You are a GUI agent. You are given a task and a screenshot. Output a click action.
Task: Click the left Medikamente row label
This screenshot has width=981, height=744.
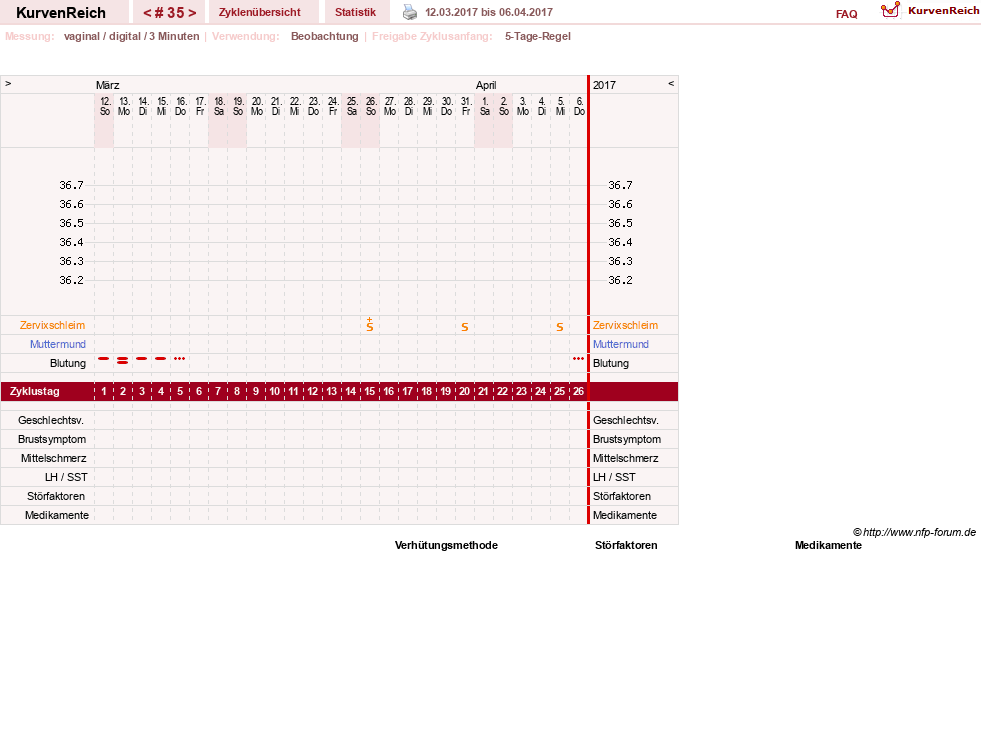point(57,515)
